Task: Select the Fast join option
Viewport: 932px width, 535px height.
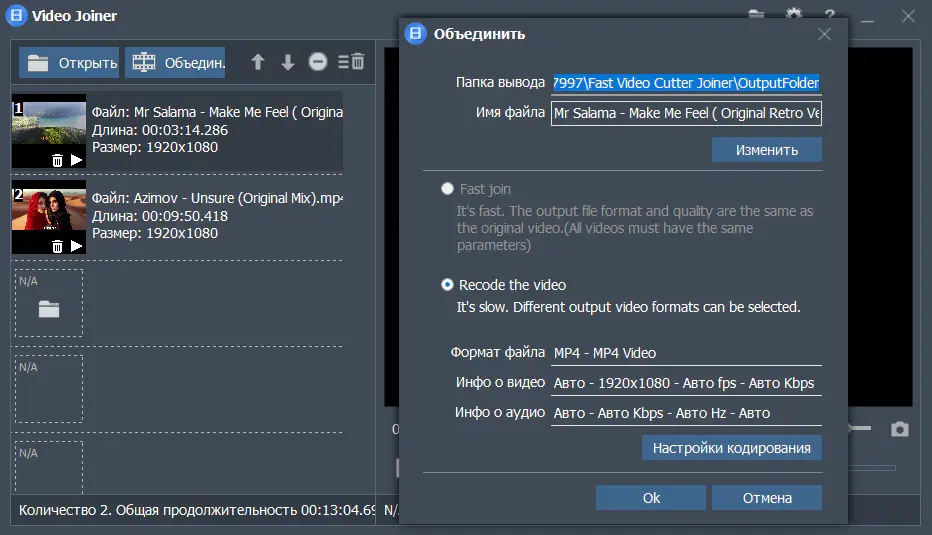Action: (448, 189)
